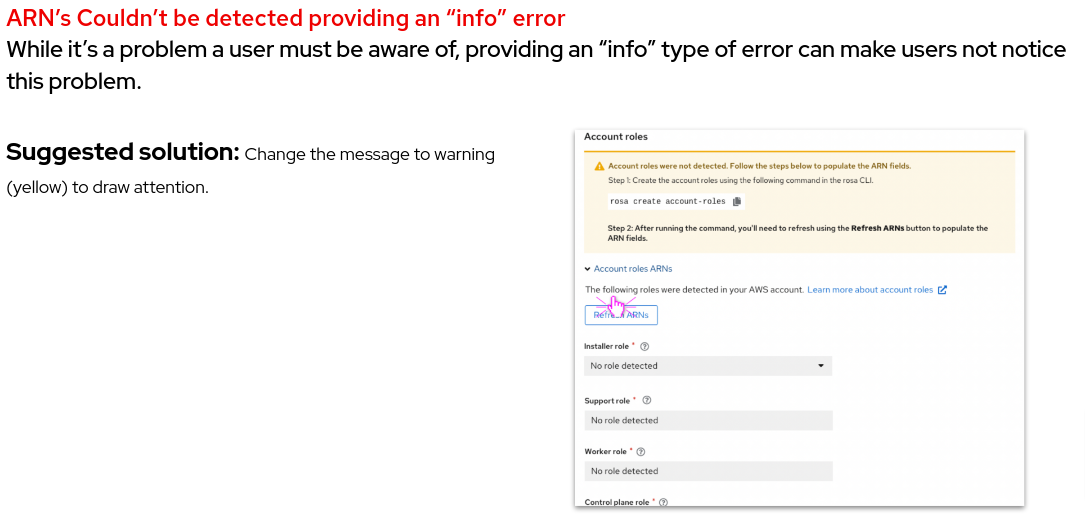The height and width of the screenshot is (518, 1085).
Task: Click the Step 2 instruction text
Action: pos(797,233)
